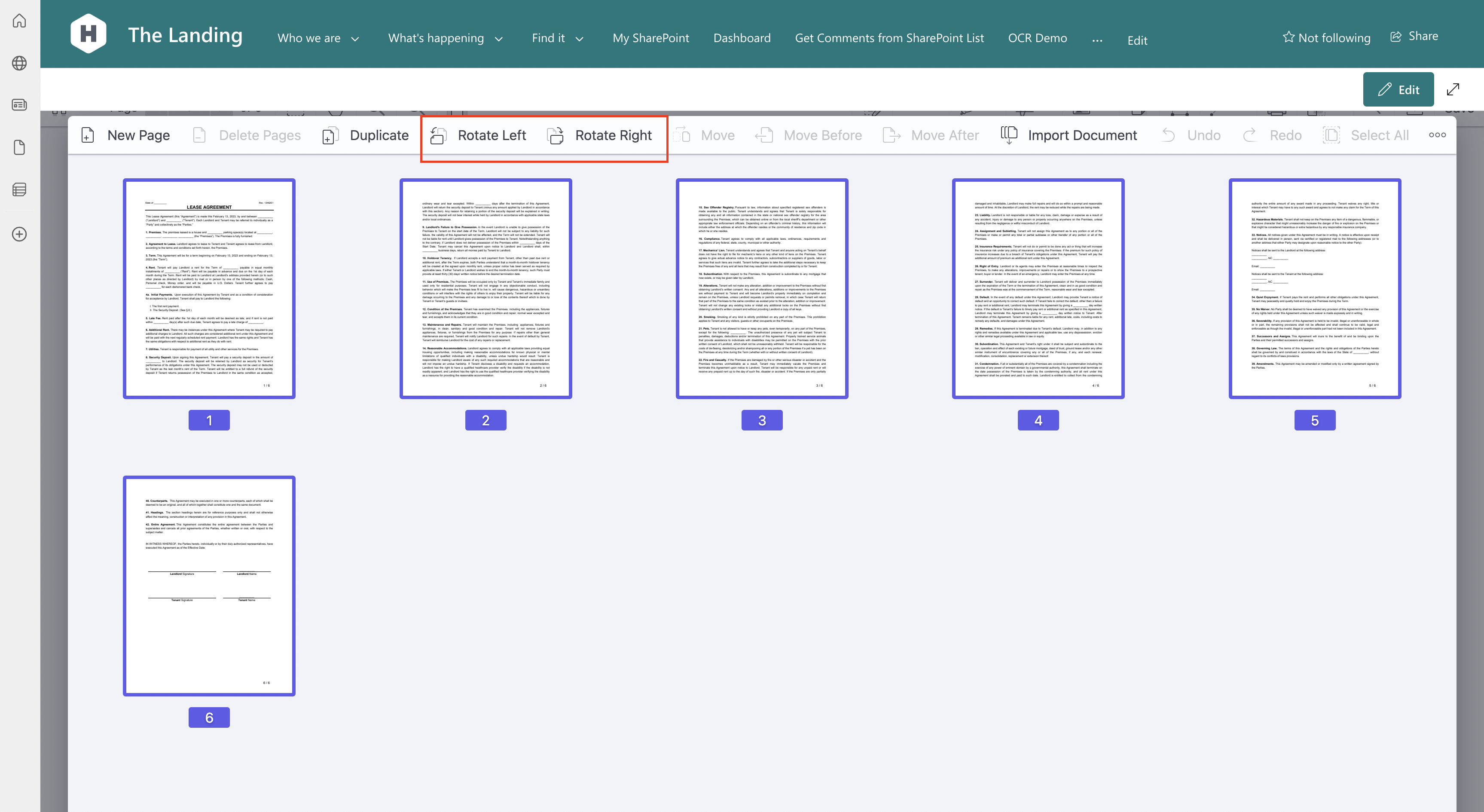Switch to the Dashboard page
The width and height of the screenshot is (1484, 812).
[x=742, y=38]
